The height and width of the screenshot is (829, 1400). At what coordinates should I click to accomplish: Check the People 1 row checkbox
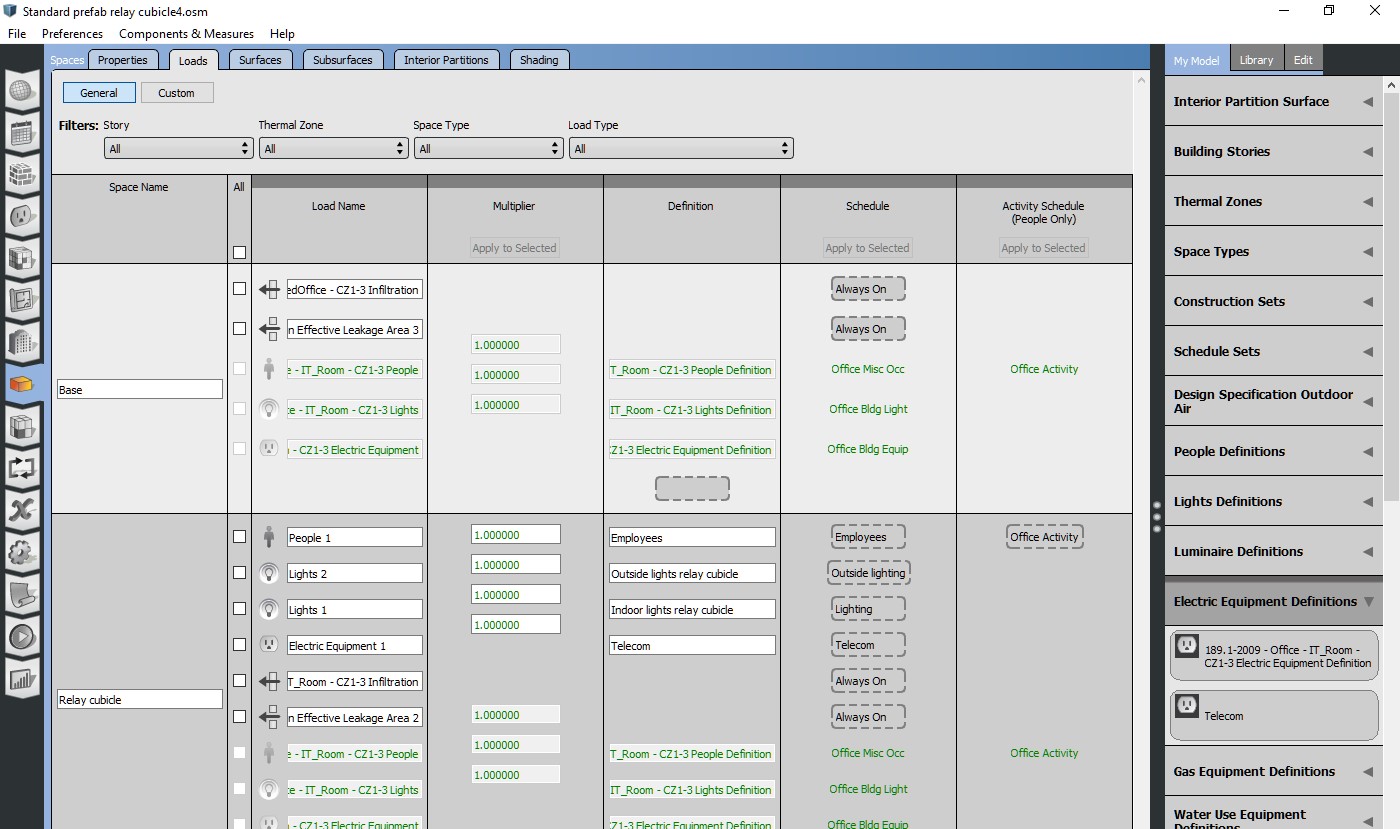tap(239, 536)
